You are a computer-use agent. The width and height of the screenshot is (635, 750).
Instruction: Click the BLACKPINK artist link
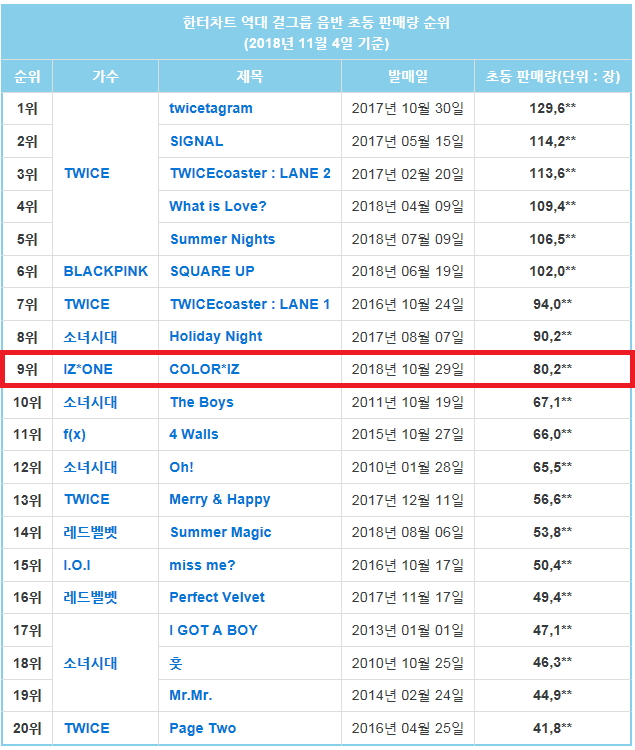tap(106, 271)
